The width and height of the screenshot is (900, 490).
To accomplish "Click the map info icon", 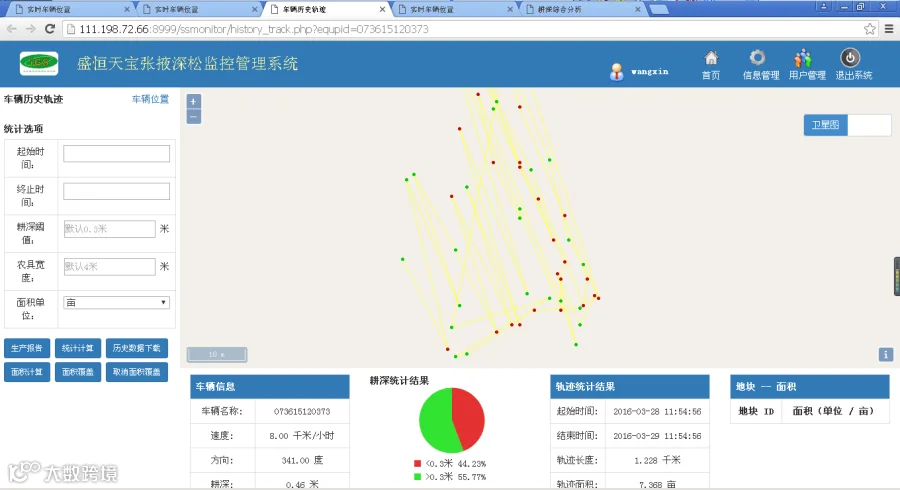I will click(886, 355).
